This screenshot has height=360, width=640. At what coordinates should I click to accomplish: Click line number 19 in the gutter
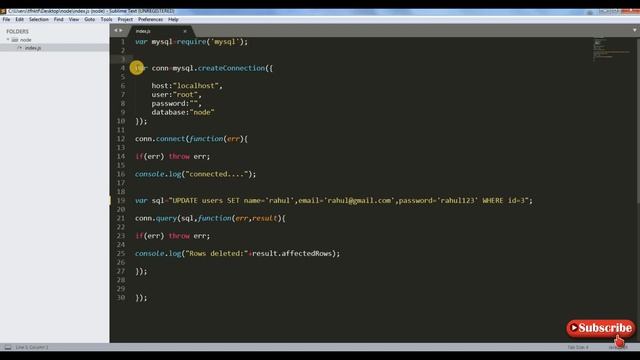tap(121, 200)
